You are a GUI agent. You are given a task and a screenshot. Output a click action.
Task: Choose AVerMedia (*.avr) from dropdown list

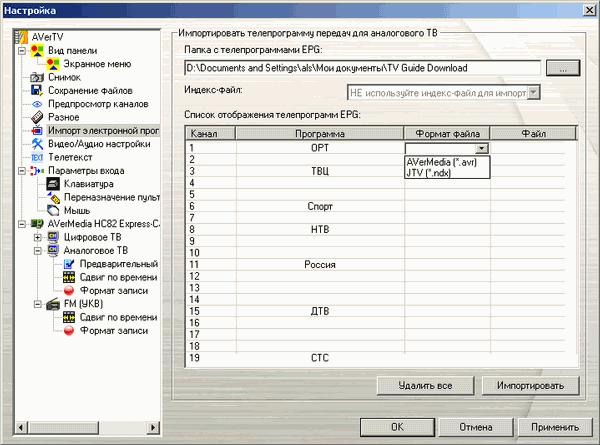447,160
